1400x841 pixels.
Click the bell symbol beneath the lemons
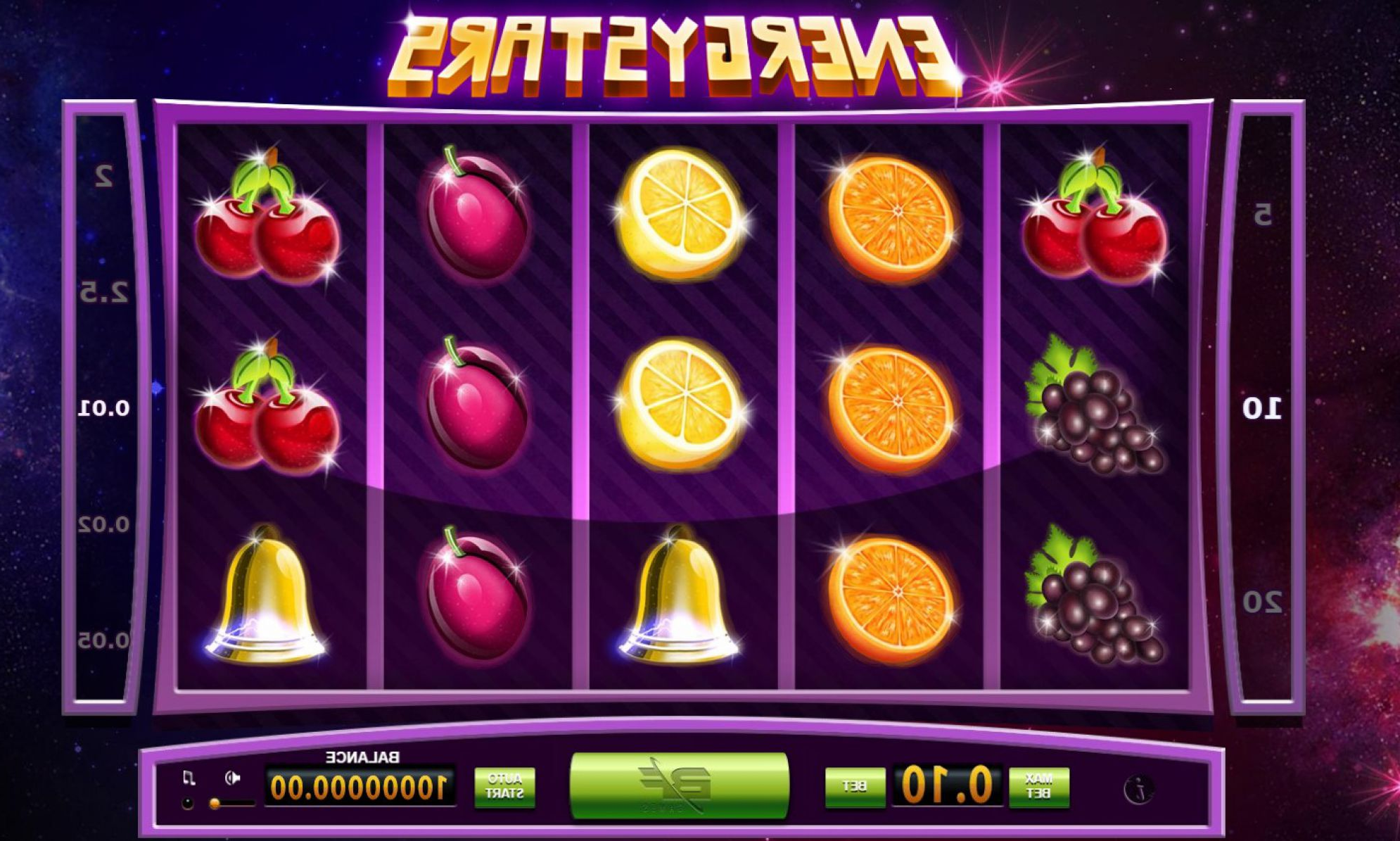click(678, 595)
